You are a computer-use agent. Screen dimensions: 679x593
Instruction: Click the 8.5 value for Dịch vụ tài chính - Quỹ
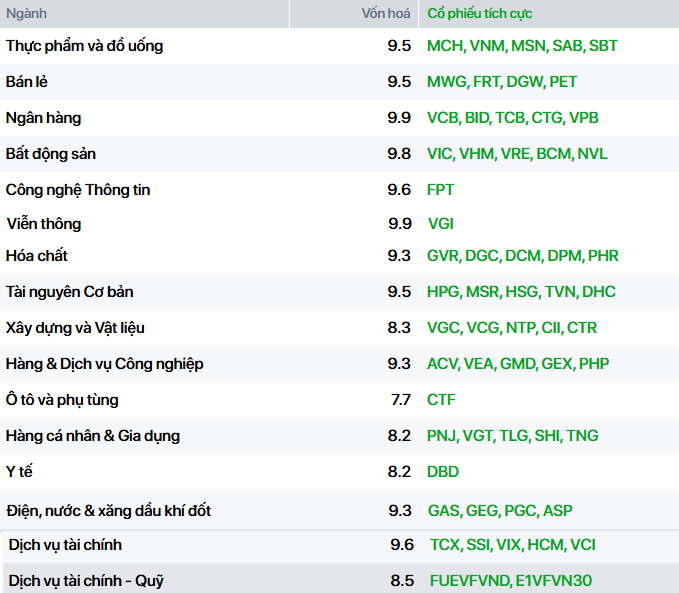point(402,580)
